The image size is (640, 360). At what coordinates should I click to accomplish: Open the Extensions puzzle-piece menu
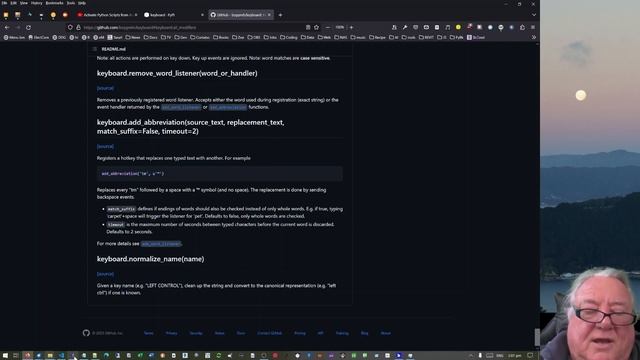[x=522, y=27]
